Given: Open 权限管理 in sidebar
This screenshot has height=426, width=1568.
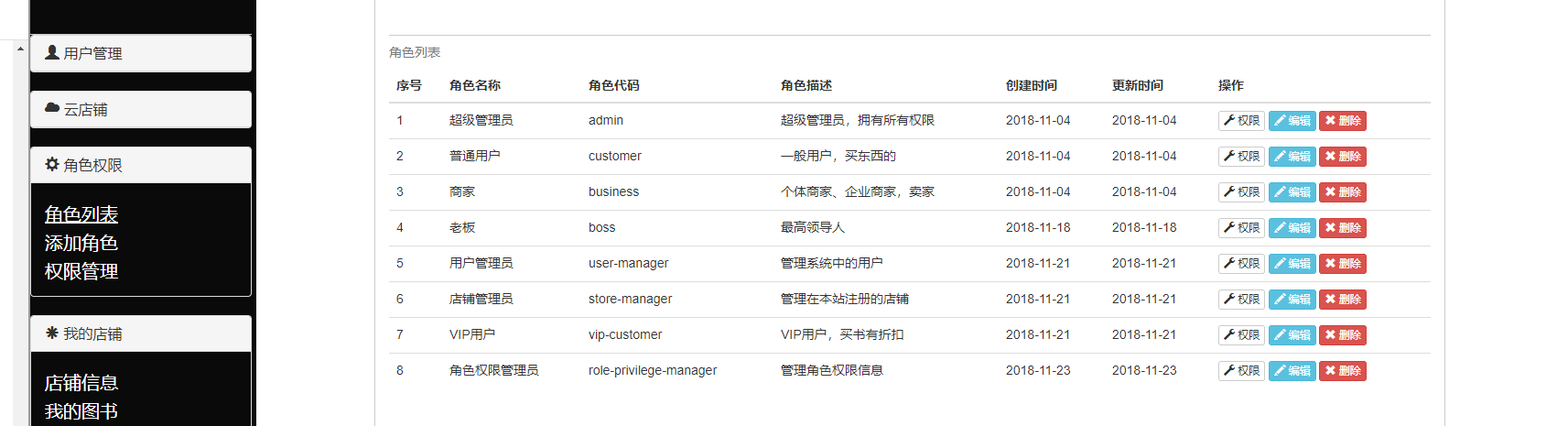Looking at the screenshot, I should [81, 271].
